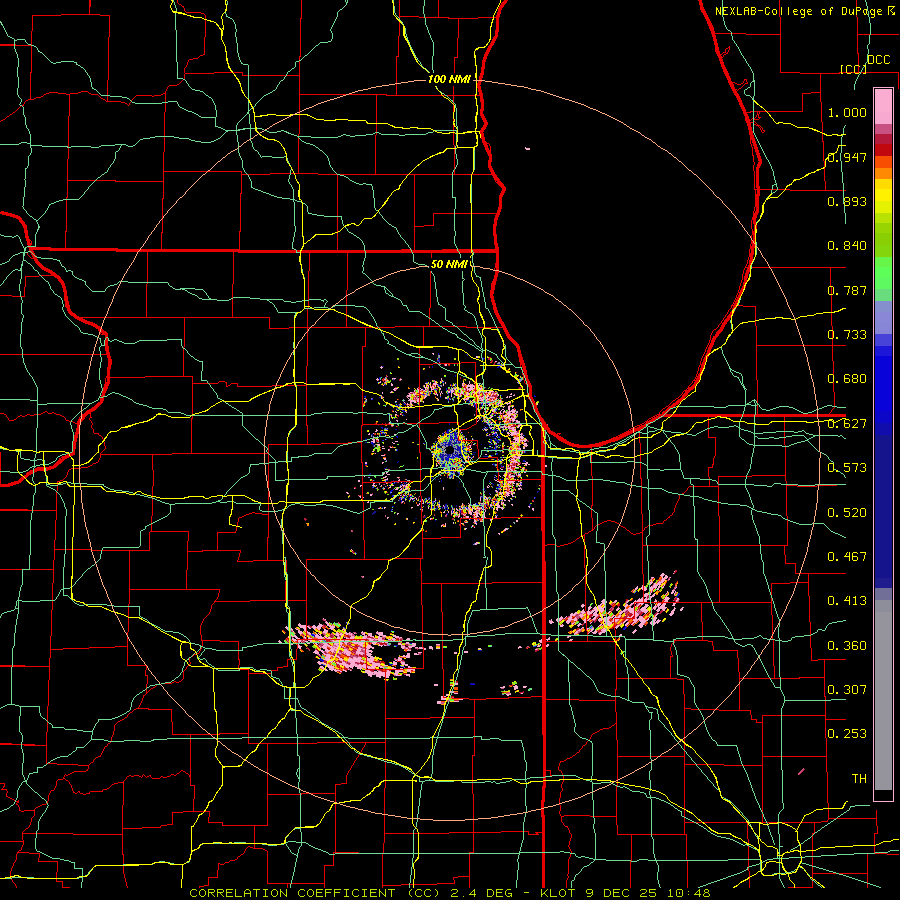Select the 1.000 scale value
The height and width of the screenshot is (900, 900).
pos(847,112)
